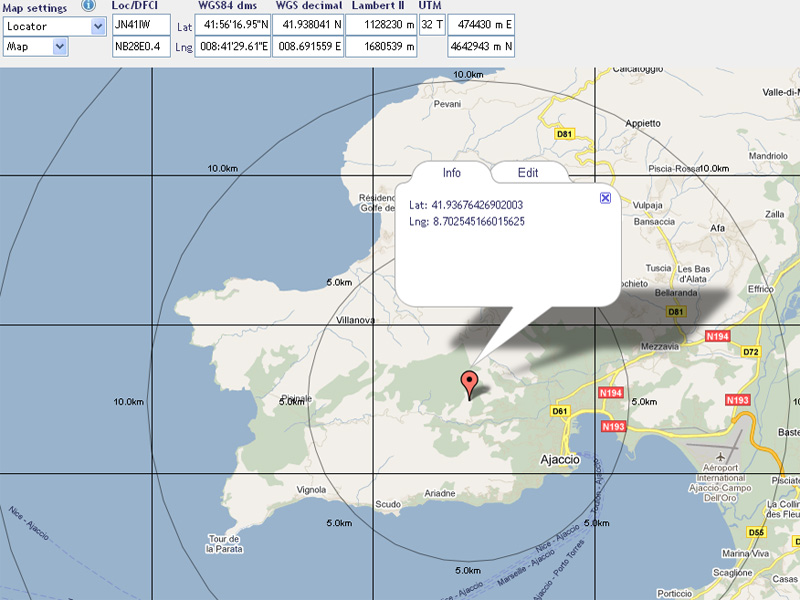This screenshot has width=800, height=600.
Task: Click the Zalla place label
Action: point(774,214)
